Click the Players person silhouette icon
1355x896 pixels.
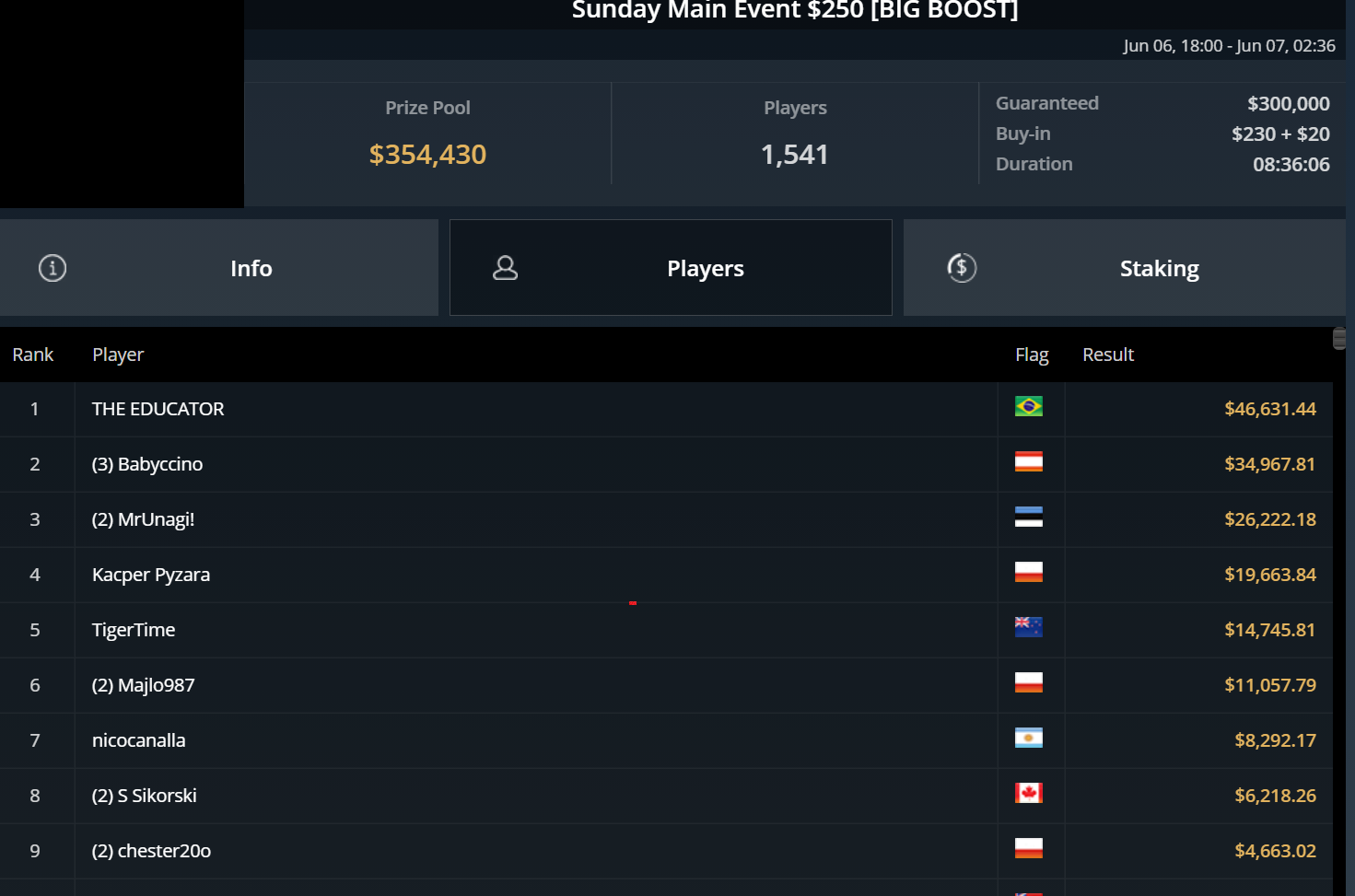[506, 268]
